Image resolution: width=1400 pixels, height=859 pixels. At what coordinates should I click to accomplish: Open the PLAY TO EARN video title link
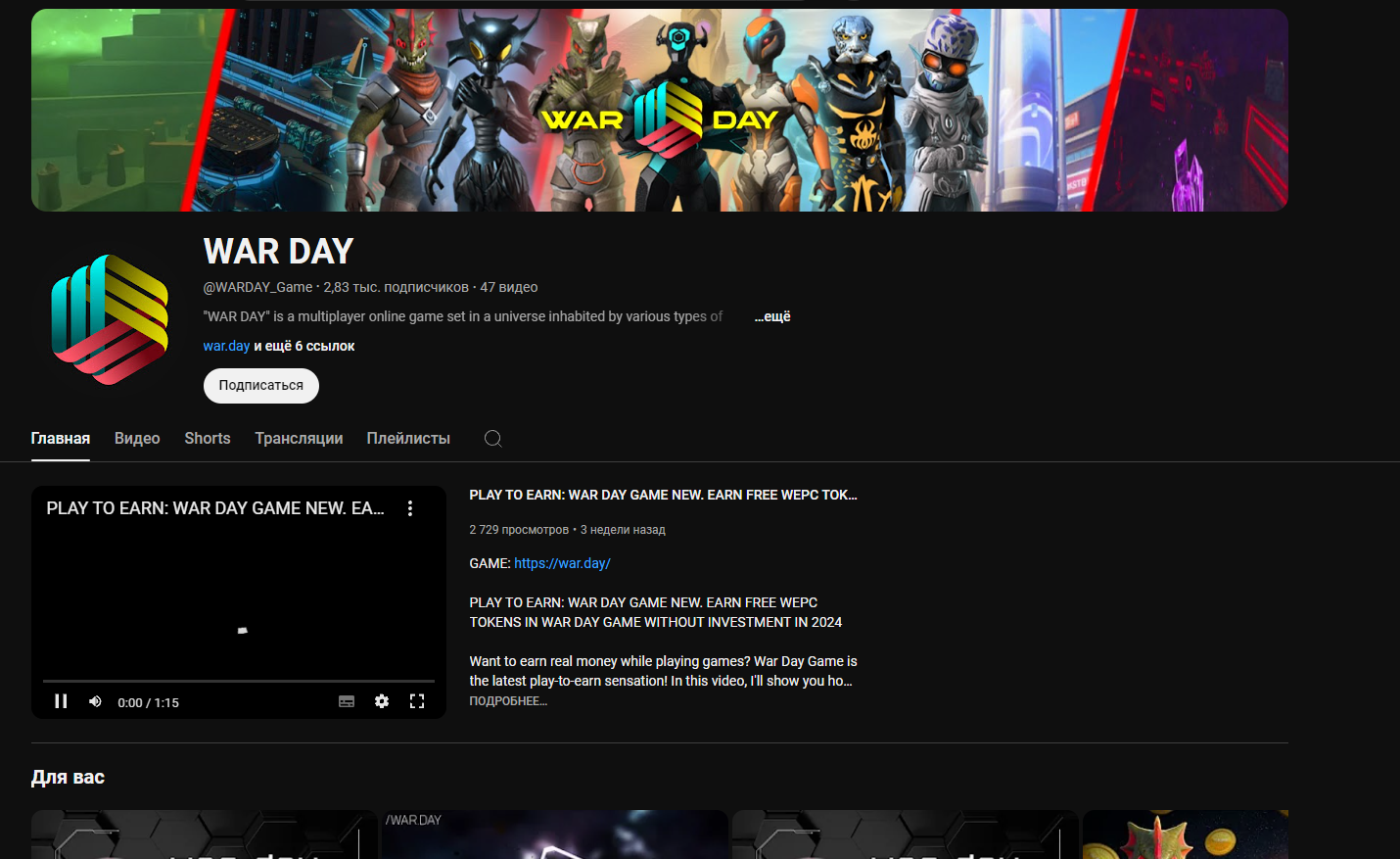pos(663,495)
